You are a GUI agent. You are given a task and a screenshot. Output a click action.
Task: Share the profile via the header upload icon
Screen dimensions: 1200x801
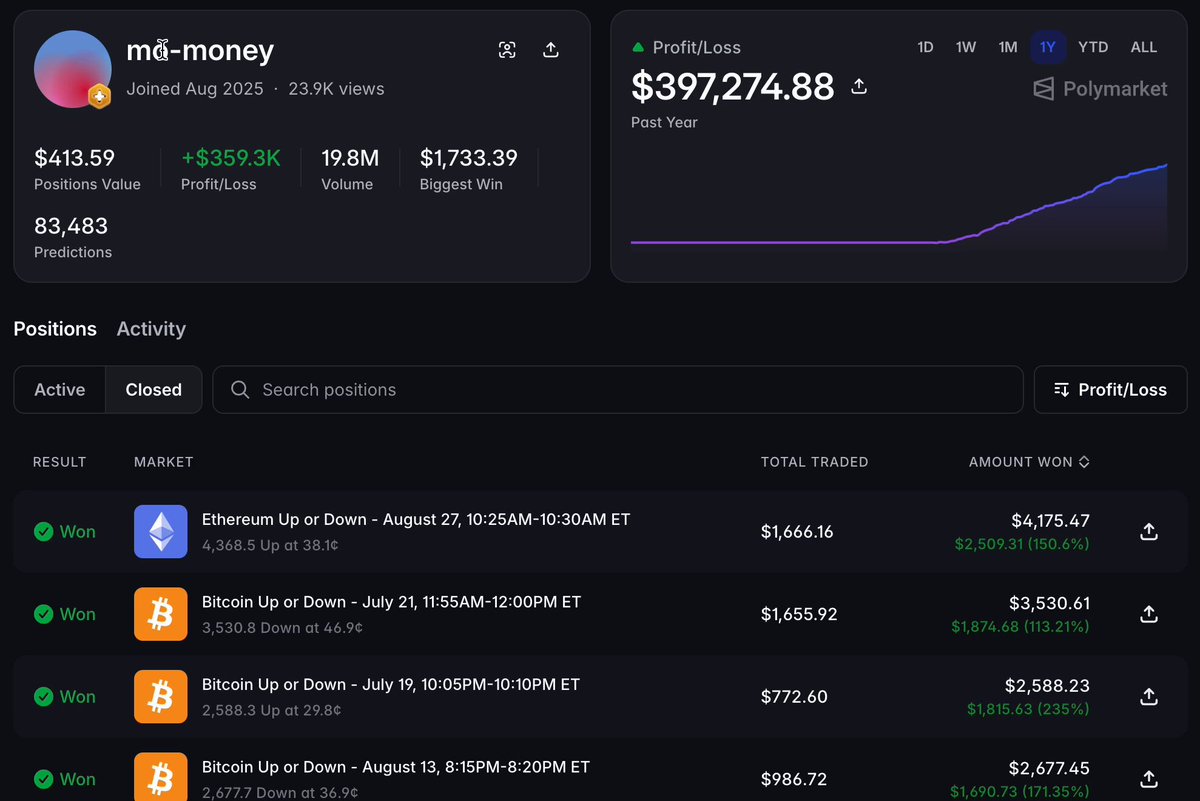coord(551,50)
